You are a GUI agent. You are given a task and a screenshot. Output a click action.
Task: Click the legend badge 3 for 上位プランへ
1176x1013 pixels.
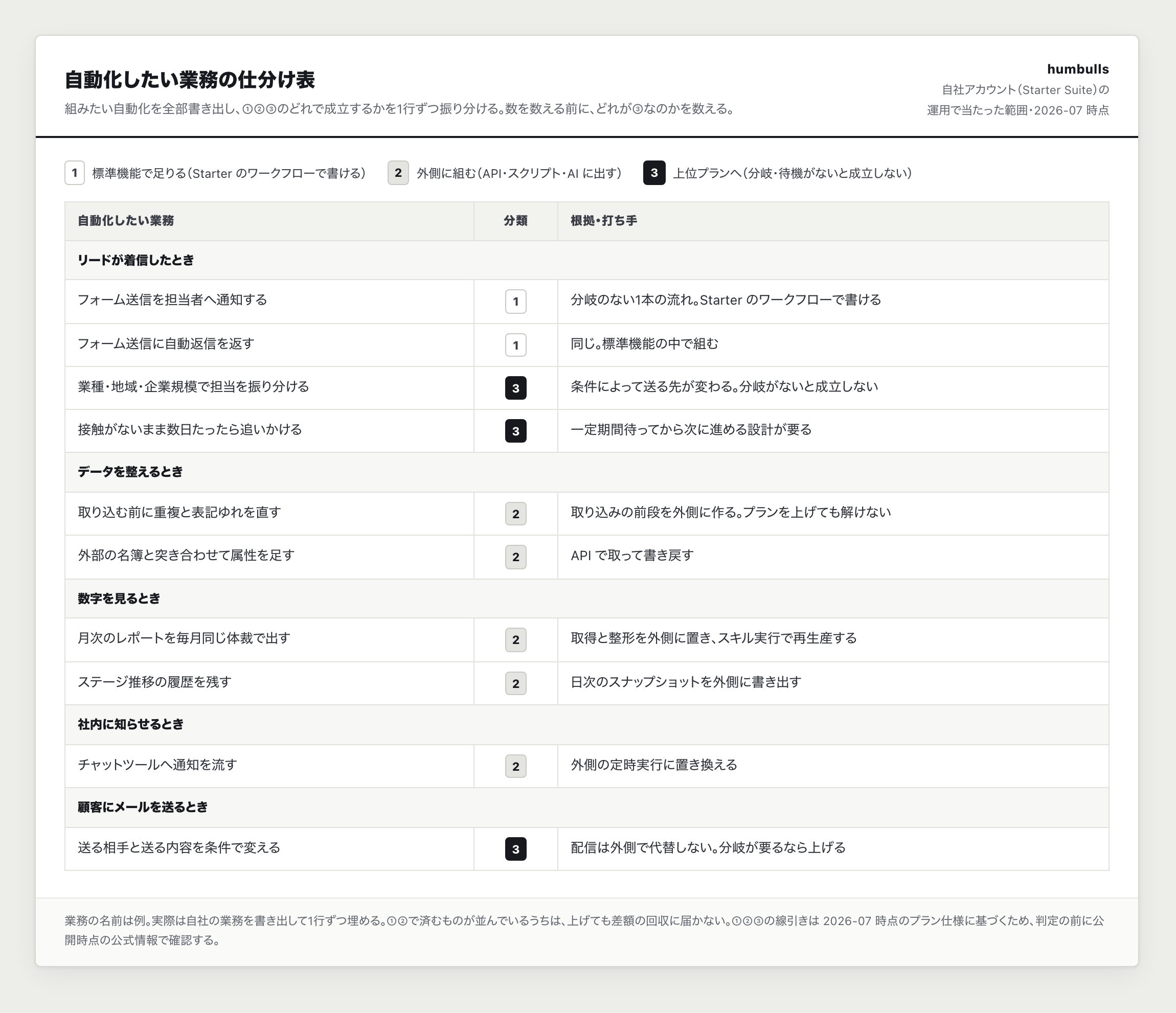pyautogui.click(x=654, y=173)
